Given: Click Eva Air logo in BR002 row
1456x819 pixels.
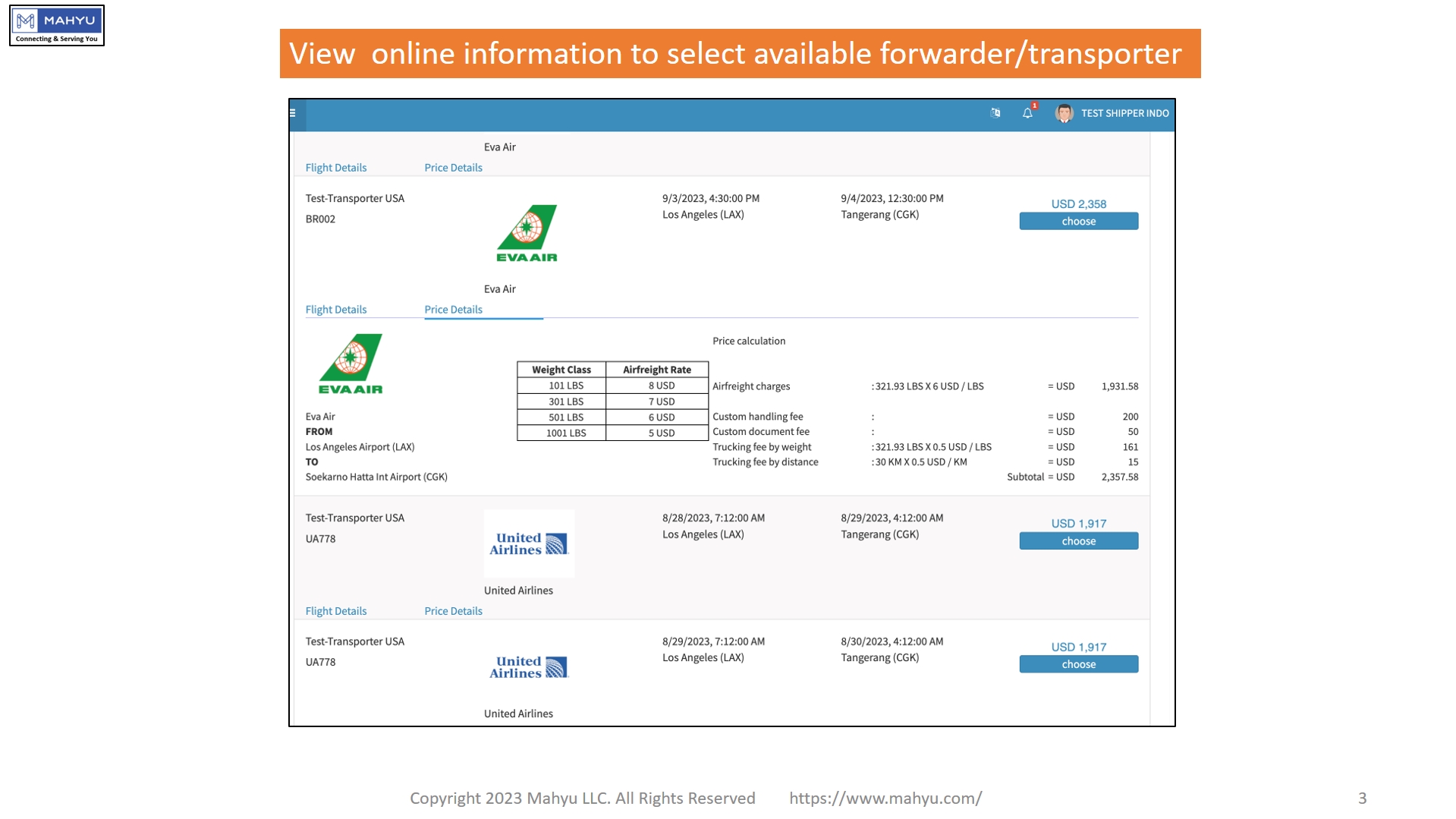Looking at the screenshot, I should (527, 234).
